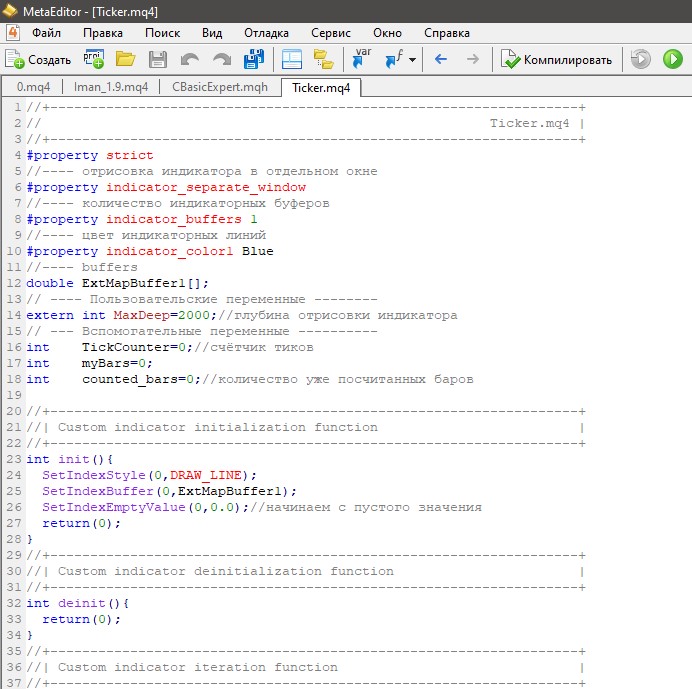Image resolution: width=692 pixels, height=689 pixels.
Task: Toggle the Toolbox folder panel icon
Action: pos(323,59)
